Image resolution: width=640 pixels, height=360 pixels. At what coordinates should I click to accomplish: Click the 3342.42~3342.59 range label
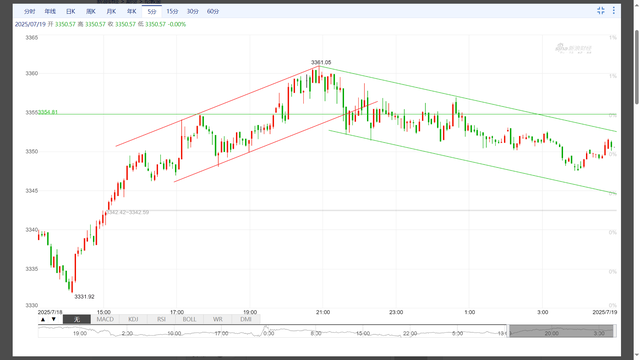tap(127, 212)
